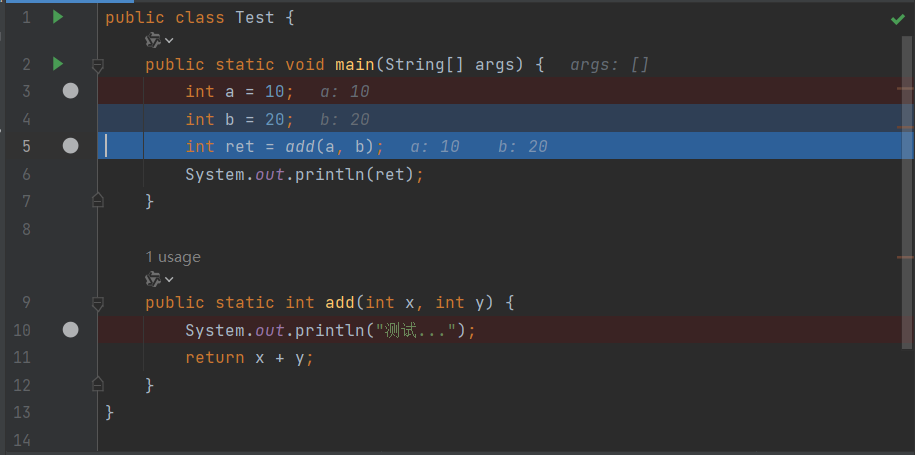Image resolution: width=915 pixels, height=455 pixels.
Task: Collapse the add method fold marker
Action: coord(98,303)
